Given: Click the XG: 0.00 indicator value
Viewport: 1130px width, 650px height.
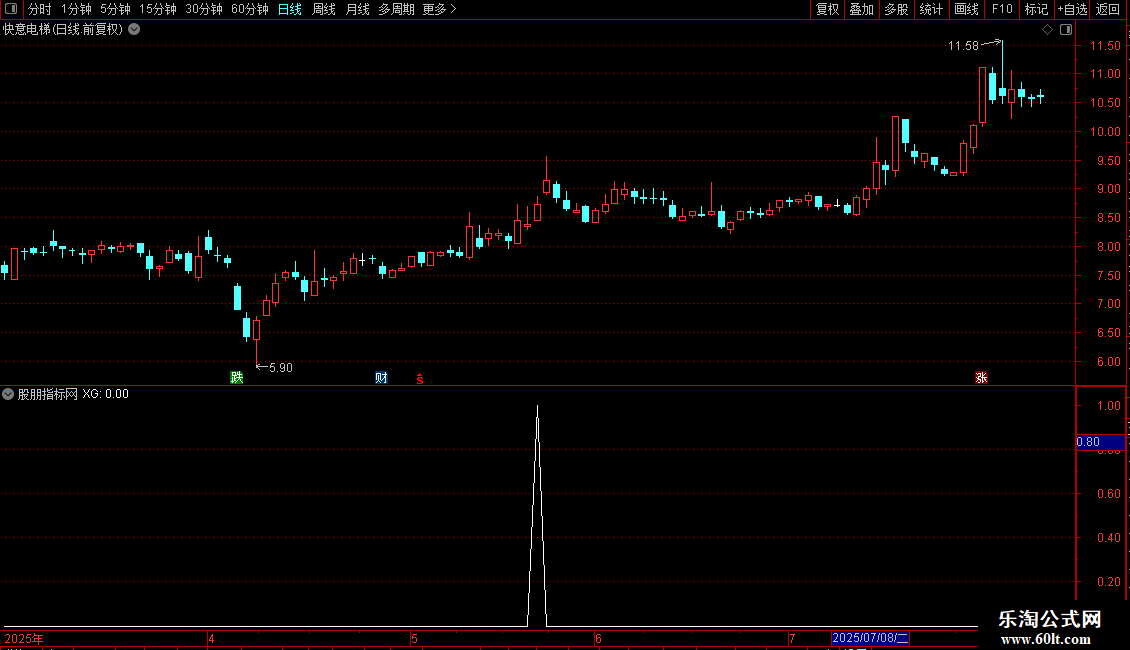Looking at the screenshot, I should coord(105,394).
